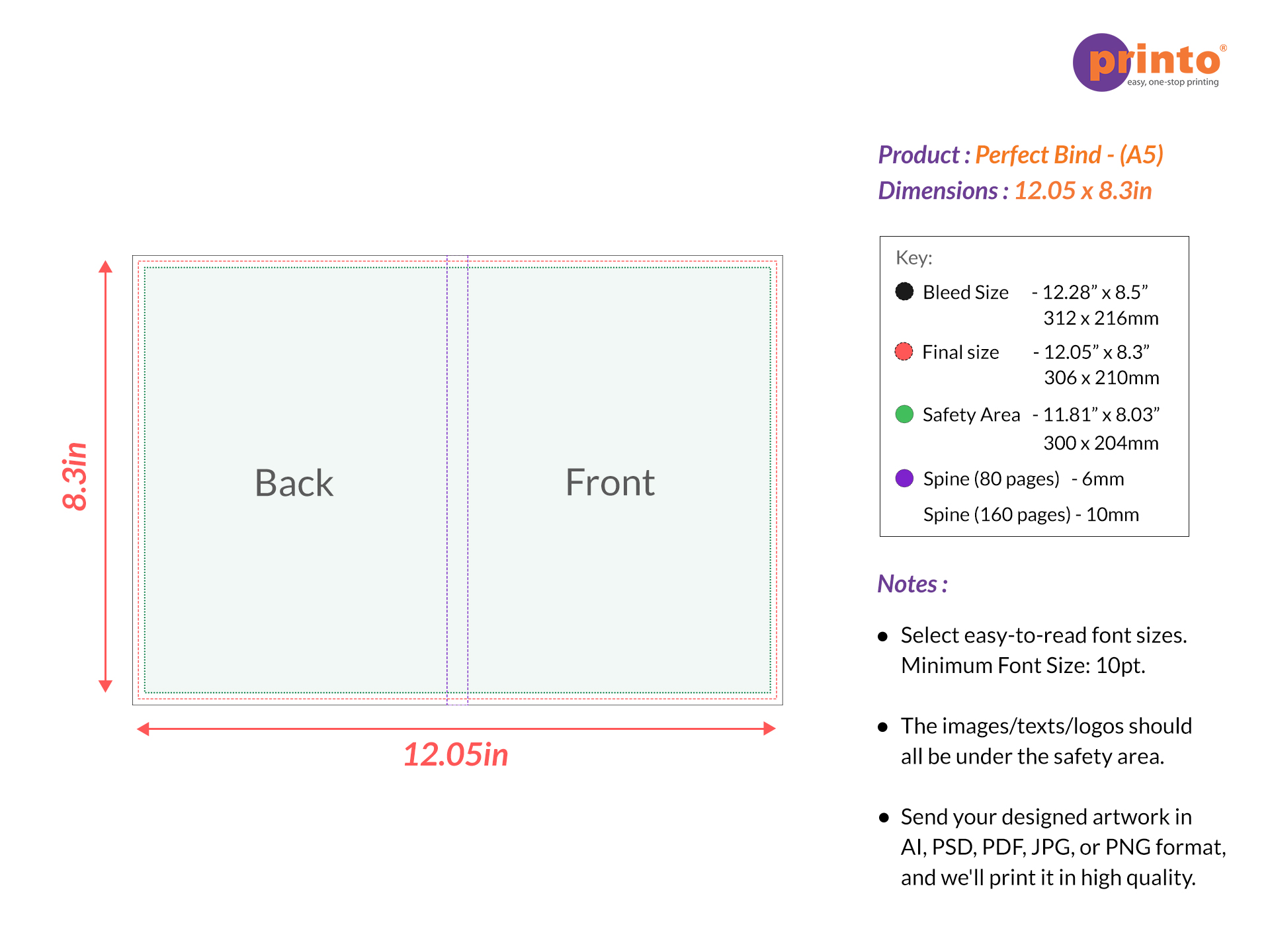This screenshot has height=952, width=1270.
Task: Click the right arrowhead of the width arrow
Action: 769,729
